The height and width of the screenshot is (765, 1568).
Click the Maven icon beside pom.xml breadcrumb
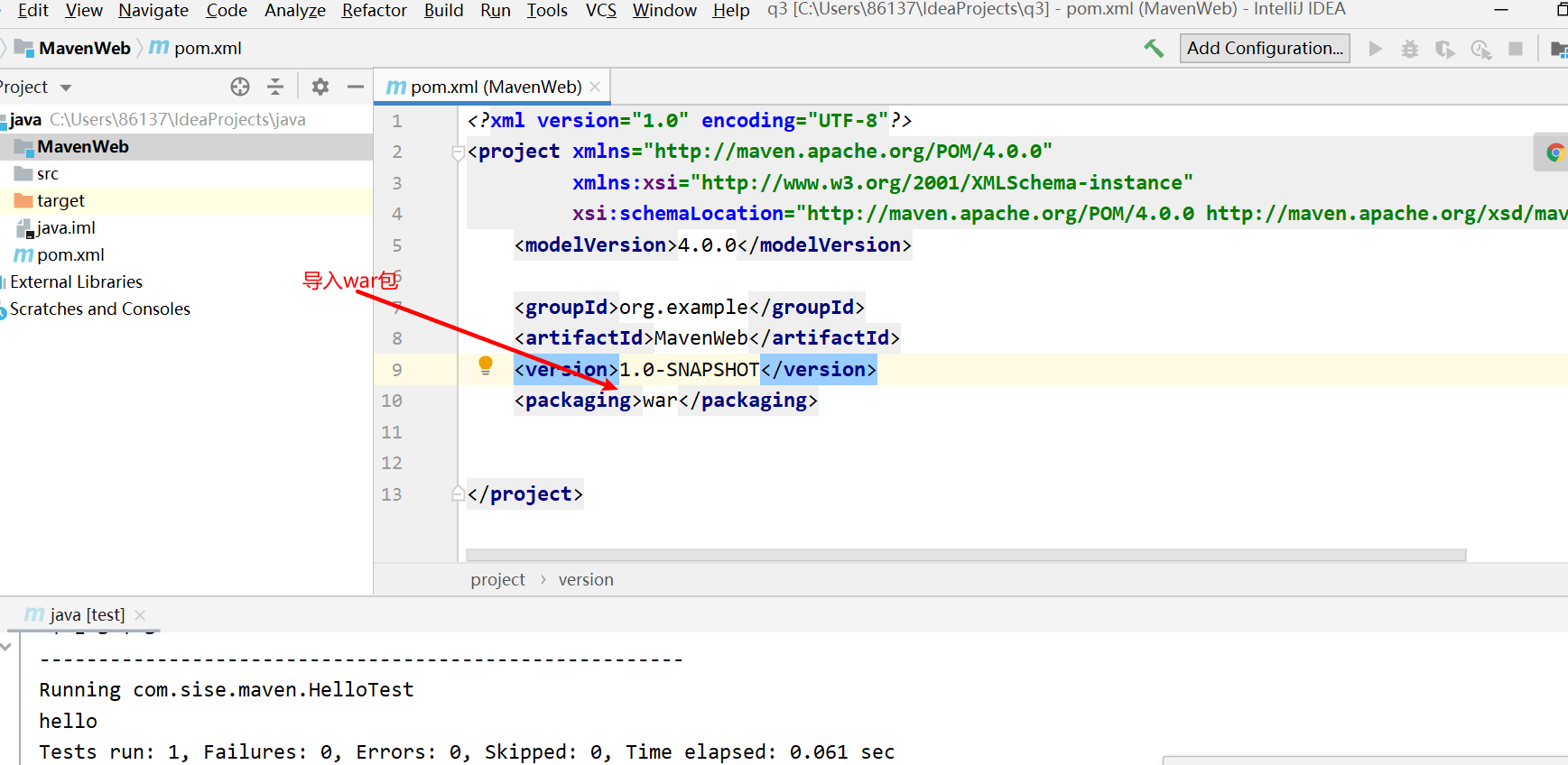pos(159,47)
